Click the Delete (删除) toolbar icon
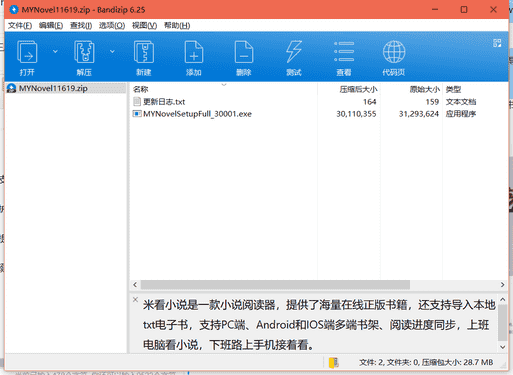The width and height of the screenshot is (513, 375). [x=244, y=52]
